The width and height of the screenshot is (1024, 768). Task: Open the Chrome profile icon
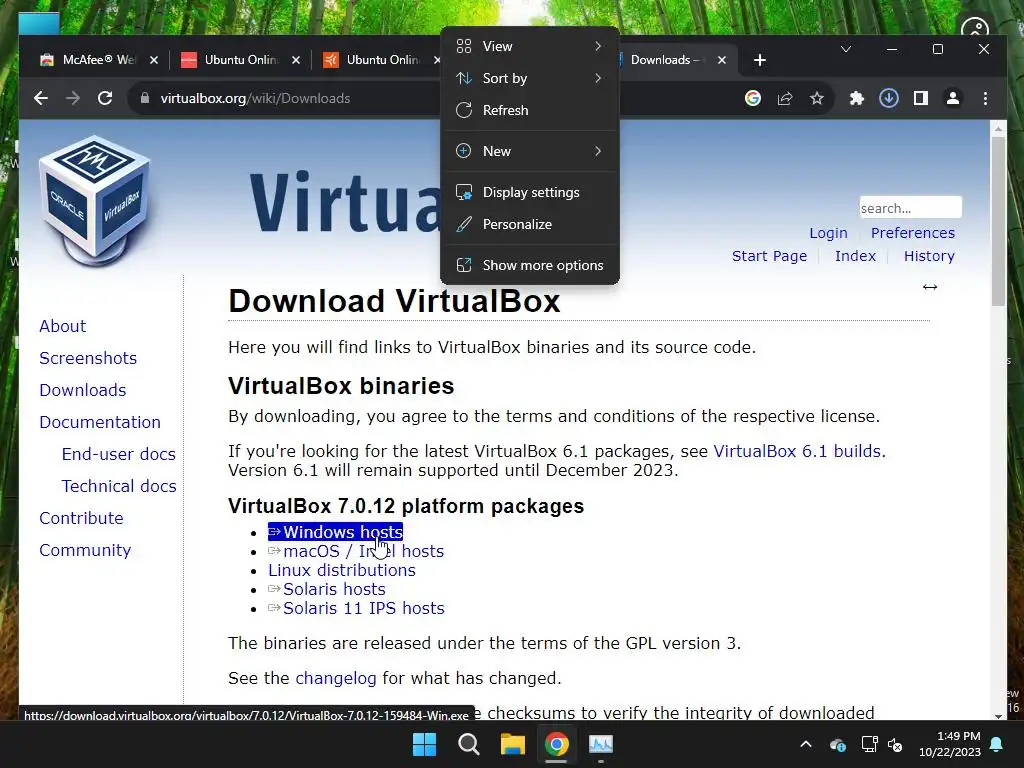pos(953,99)
